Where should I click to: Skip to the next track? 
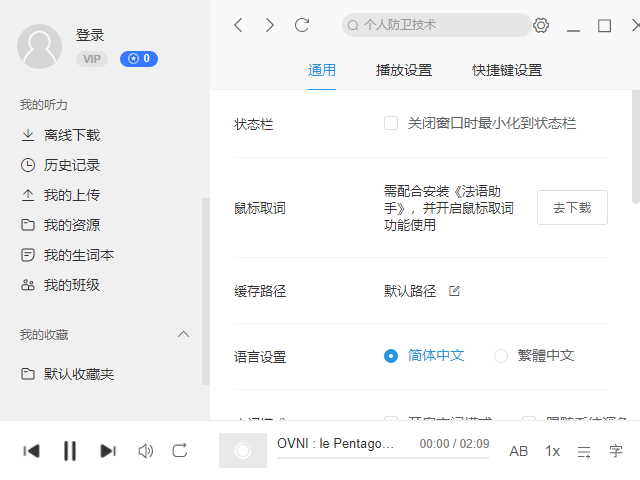tap(108, 451)
